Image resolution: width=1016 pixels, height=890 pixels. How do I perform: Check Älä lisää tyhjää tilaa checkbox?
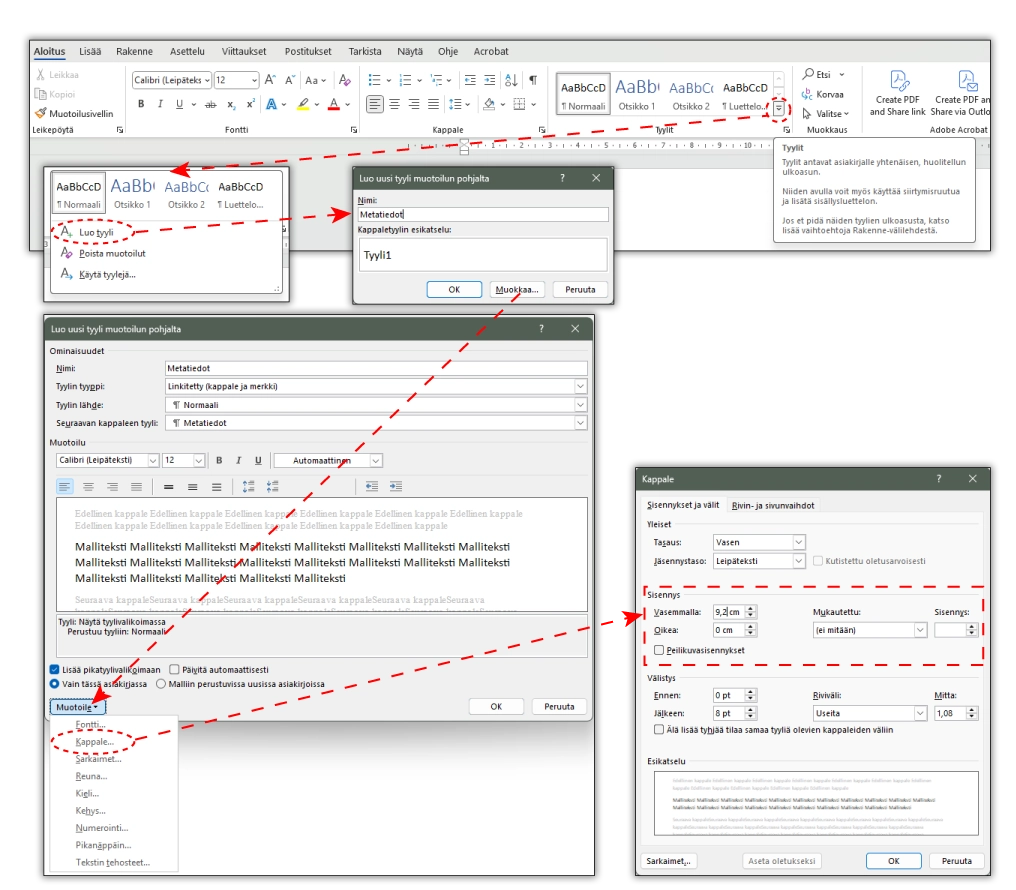point(659,729)
